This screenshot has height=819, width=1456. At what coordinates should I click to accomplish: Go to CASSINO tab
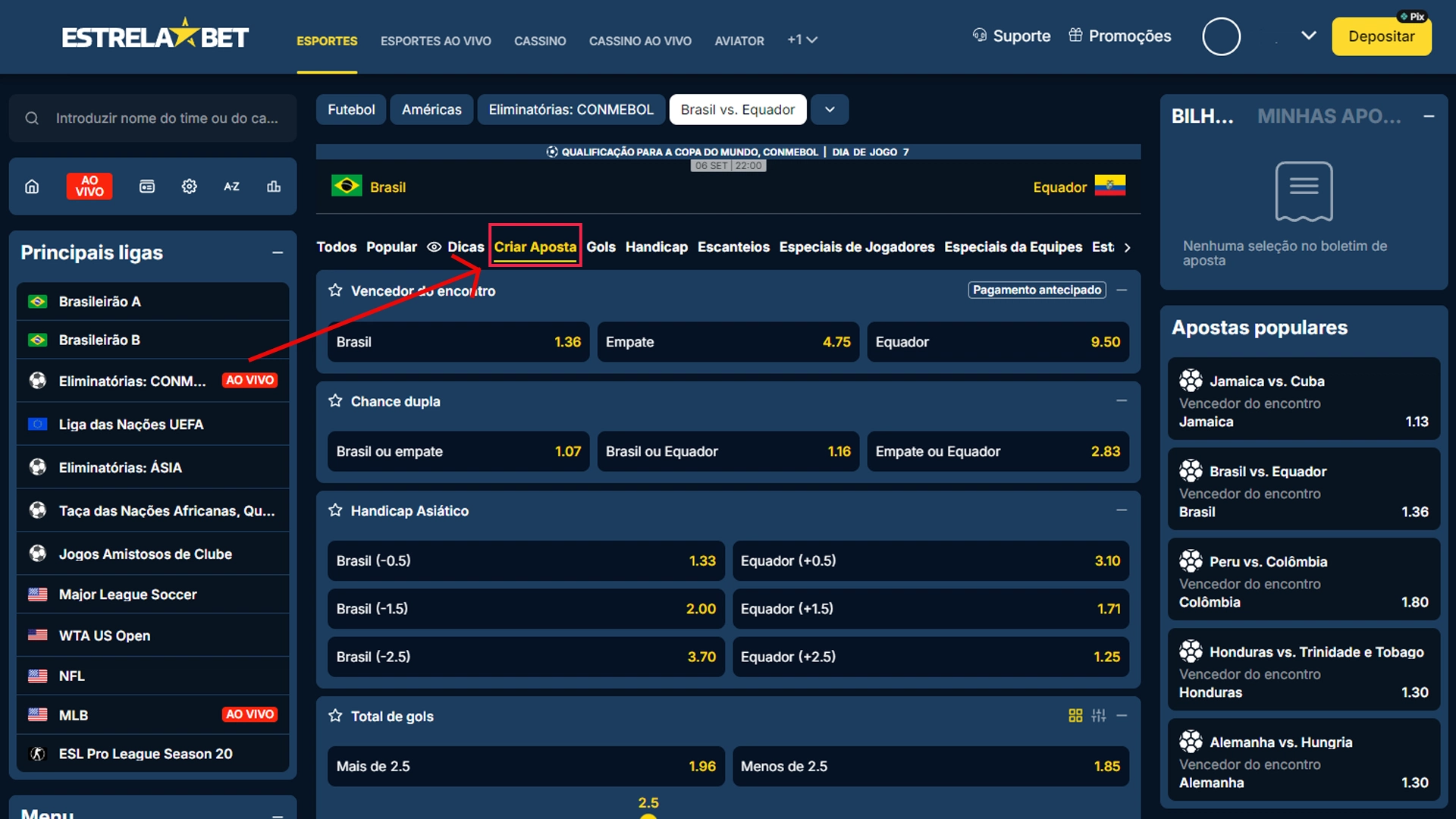click(x=540, y=41)
